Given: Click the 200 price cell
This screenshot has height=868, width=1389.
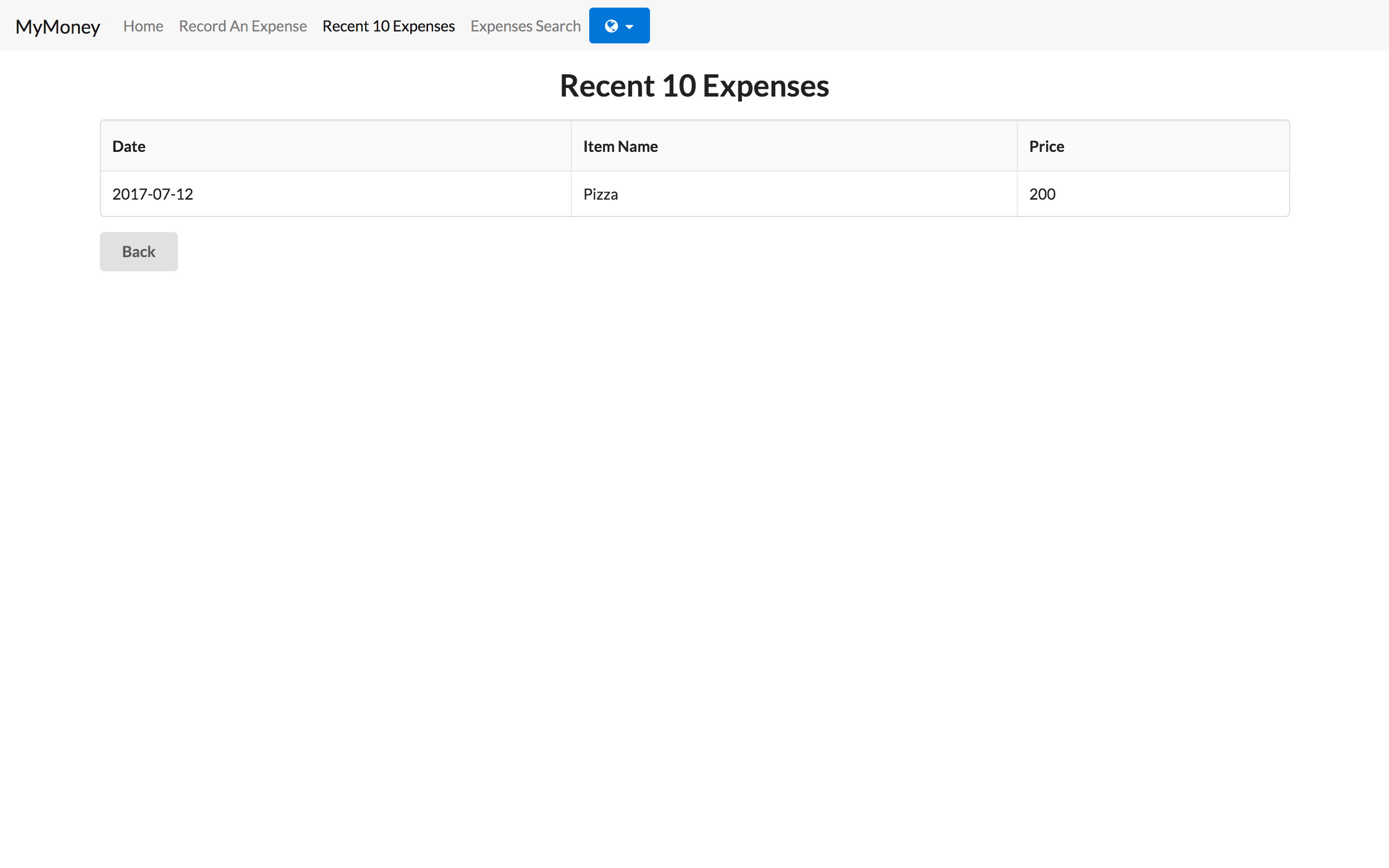Looking at the screenshot, I should pos(1042,194).
